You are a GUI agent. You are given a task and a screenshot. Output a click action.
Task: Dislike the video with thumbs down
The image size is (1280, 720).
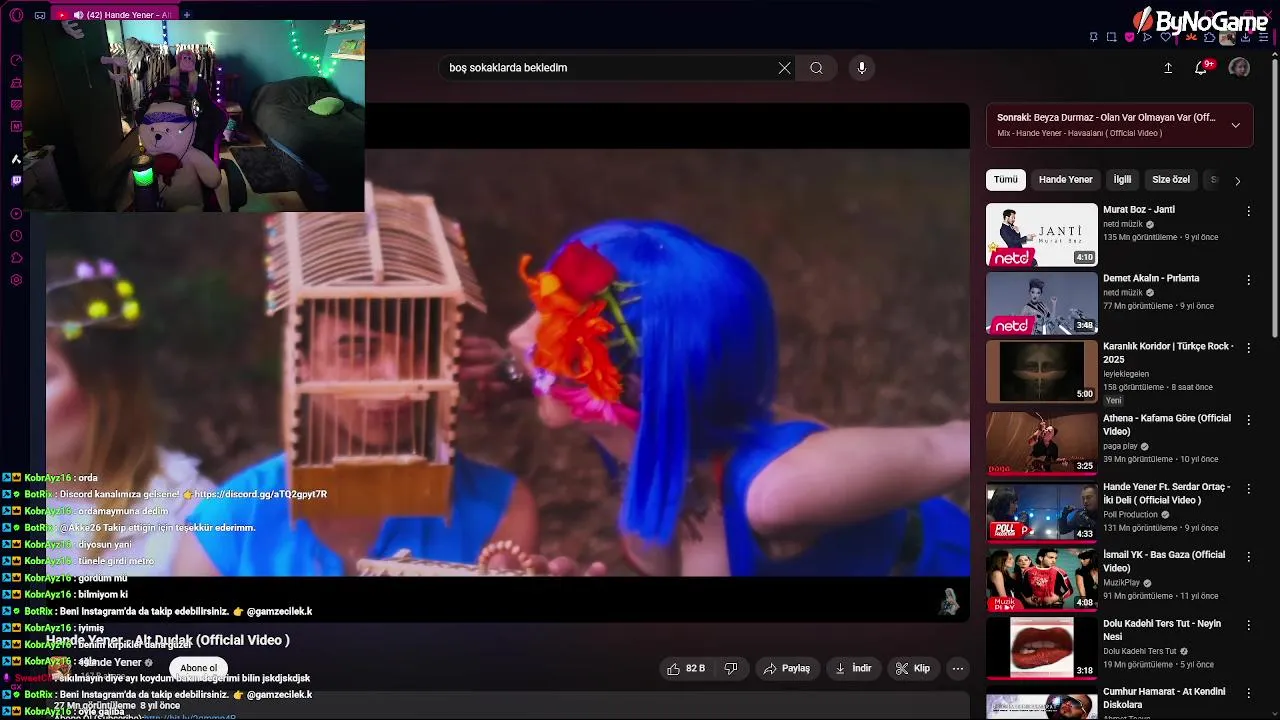coord(731,668)
